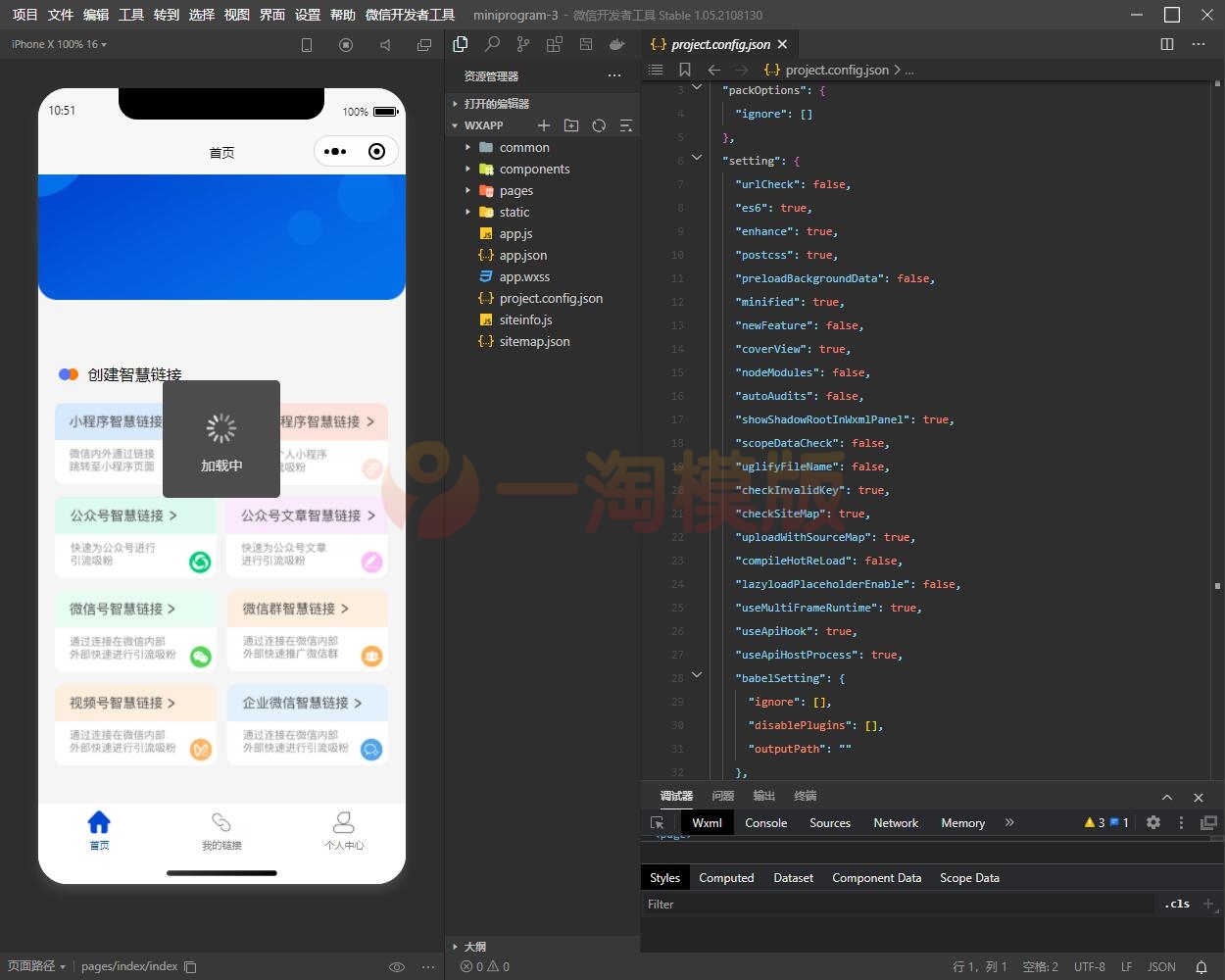Viewport: 1225px width, 980px height.
Task: Refresh the WXAPP file tree
Action: click(599, 125)
